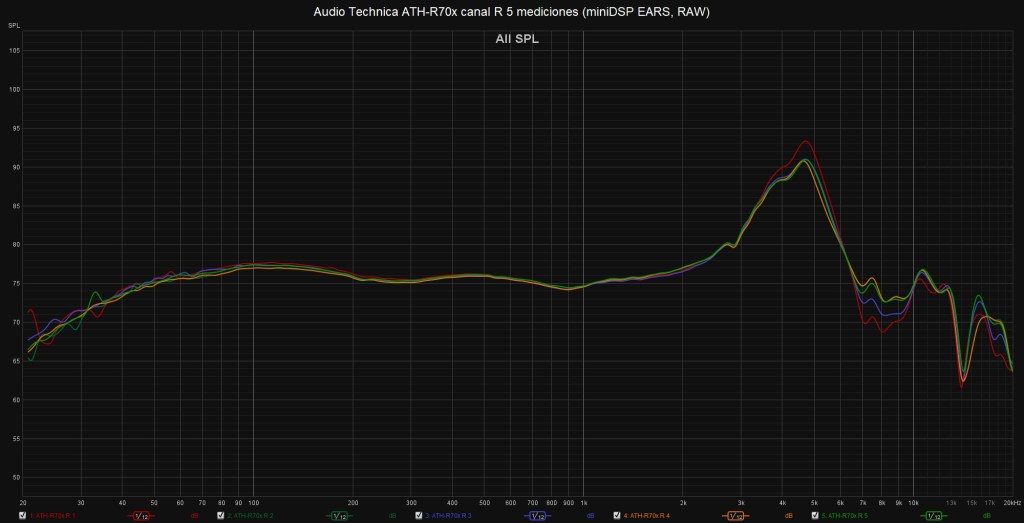
Task: Click the 1/12 smoothing icon for ATH-R70x R 2
Action: tap(339, 516)
